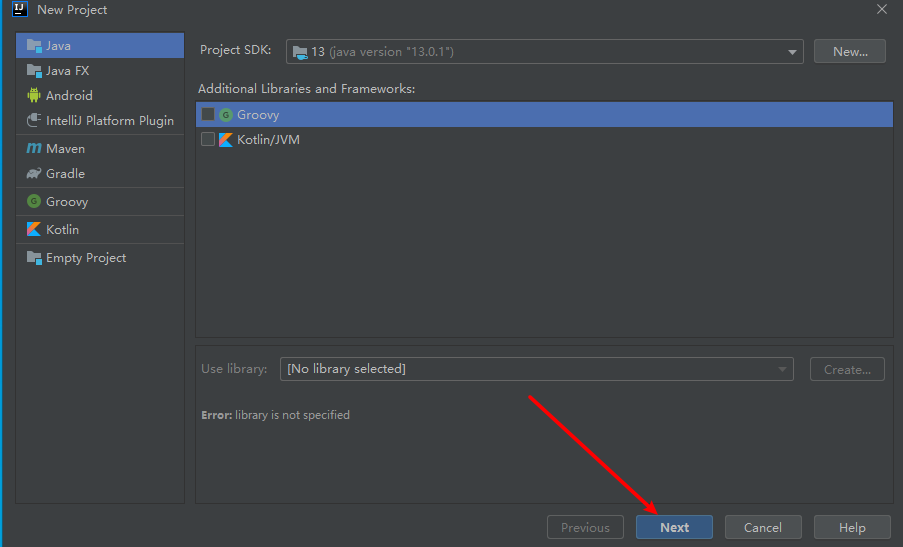Click the '13 (java version "13.0.1")' SDK field
This screenshot has height=547, width=903.
(545, 52)
